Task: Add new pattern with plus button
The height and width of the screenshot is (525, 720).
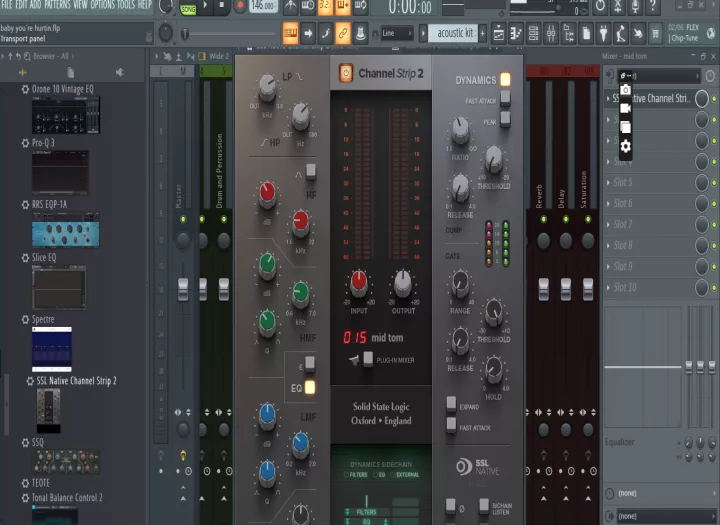Action: tap(483, 33)
